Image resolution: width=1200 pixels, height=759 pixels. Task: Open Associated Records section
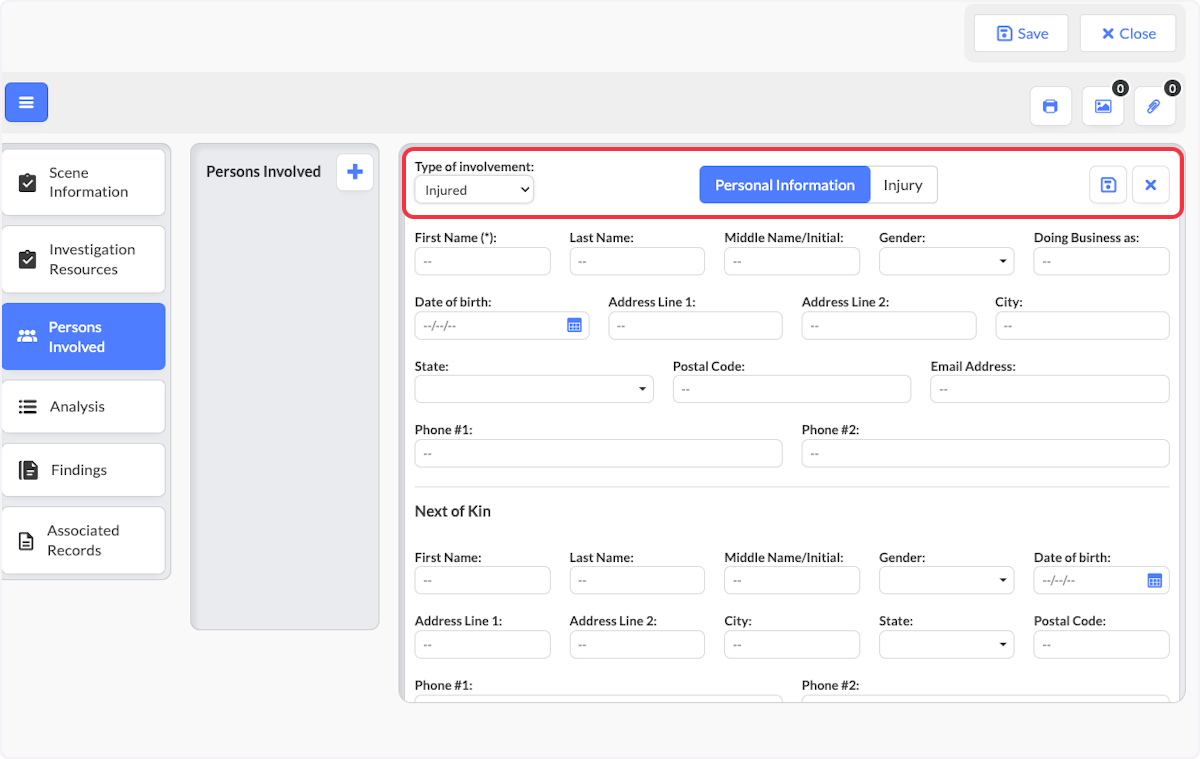[83, 540]
